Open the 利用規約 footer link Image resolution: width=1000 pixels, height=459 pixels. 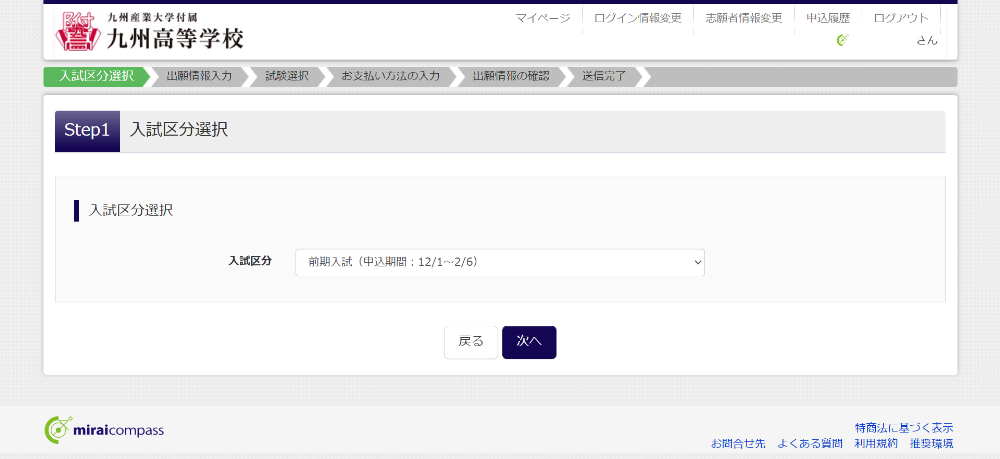point(876,443)
